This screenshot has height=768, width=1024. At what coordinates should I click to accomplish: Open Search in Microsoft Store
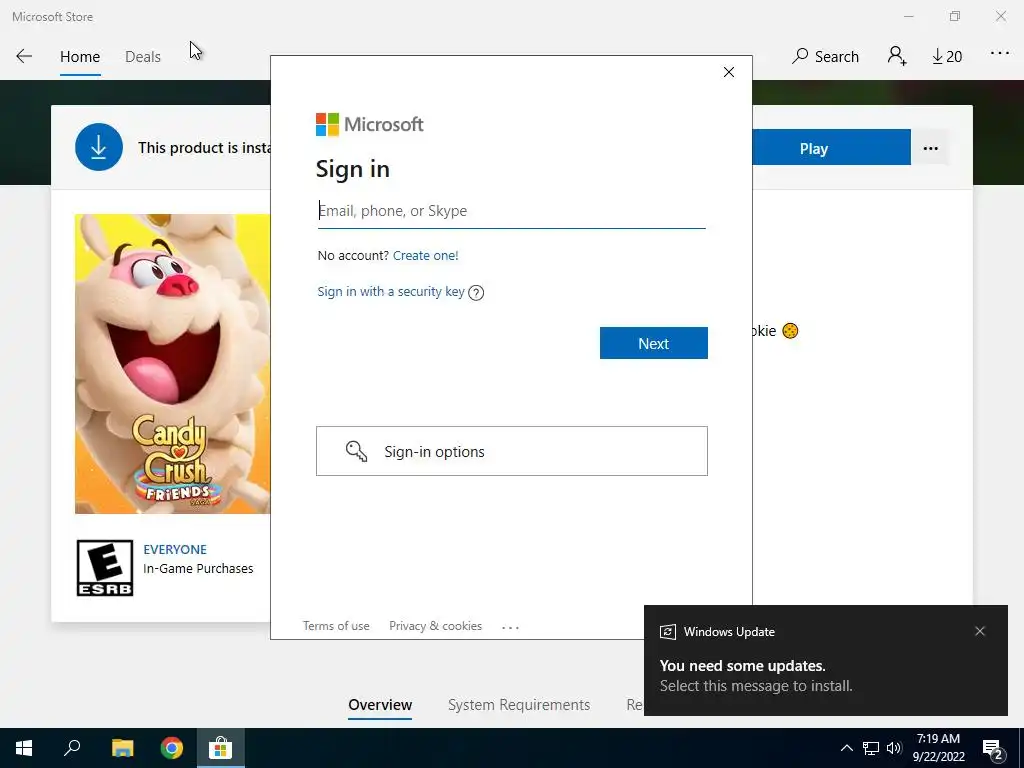[825, 56]
